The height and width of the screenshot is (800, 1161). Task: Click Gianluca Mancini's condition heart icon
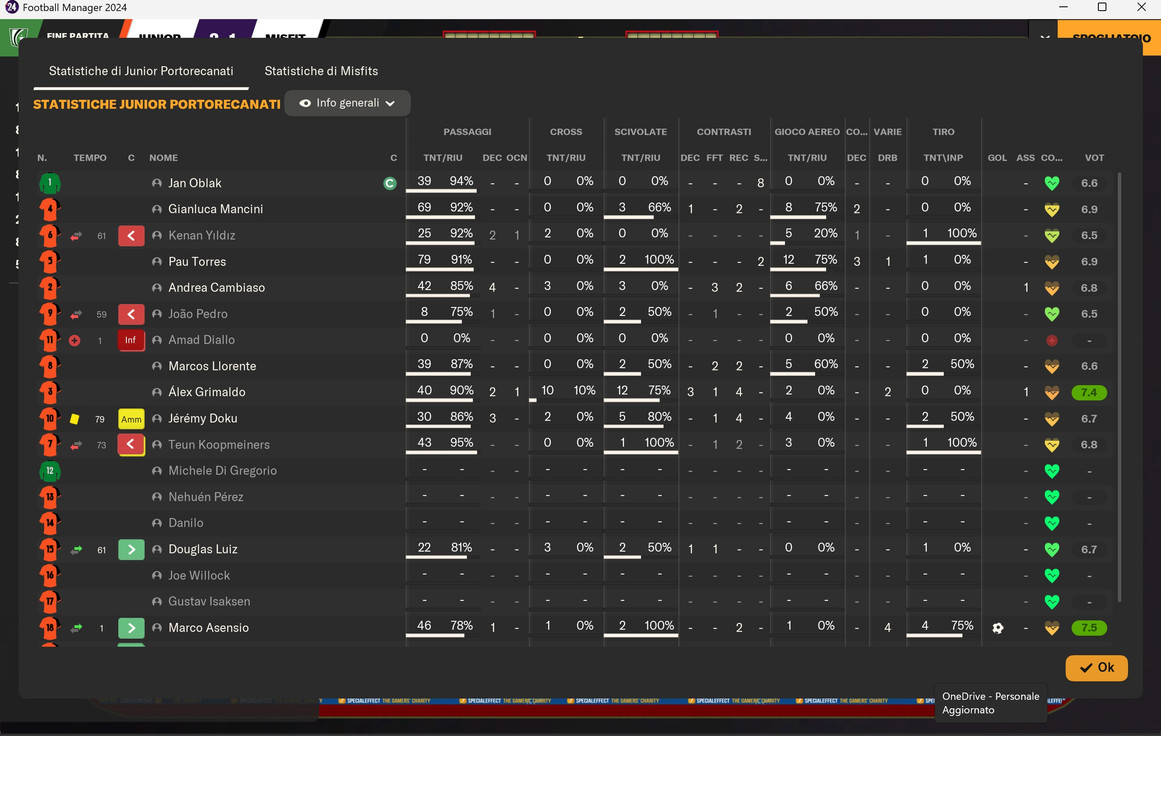pos(1051,210)
